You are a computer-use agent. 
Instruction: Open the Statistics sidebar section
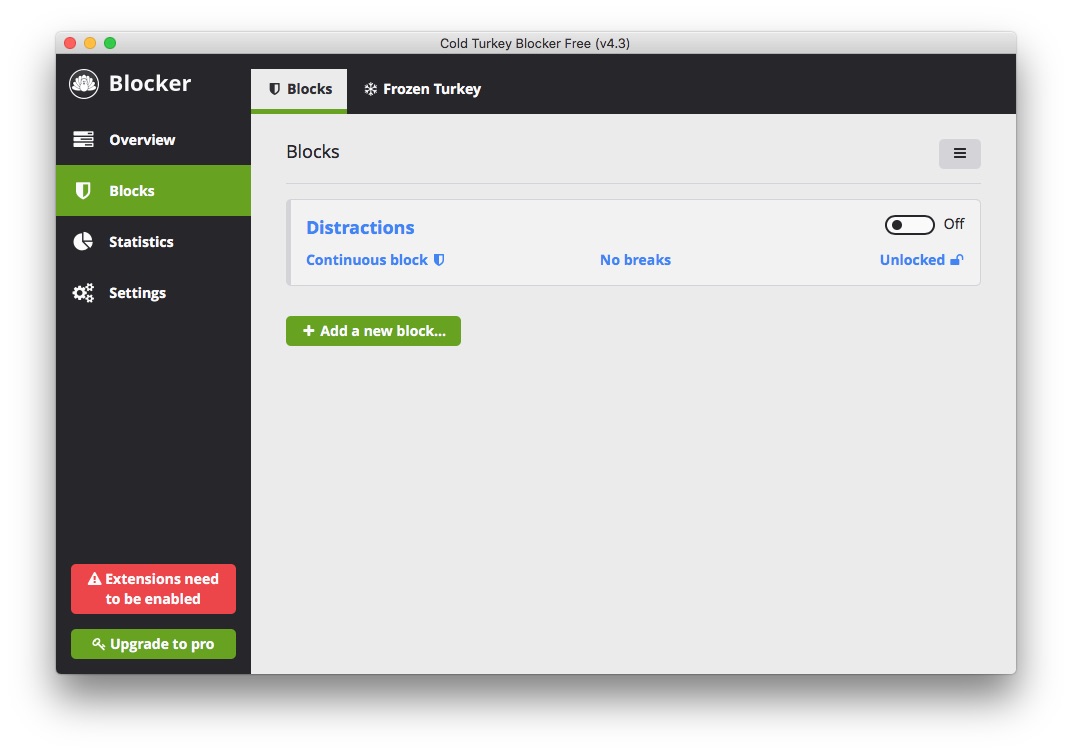point(153,241)
